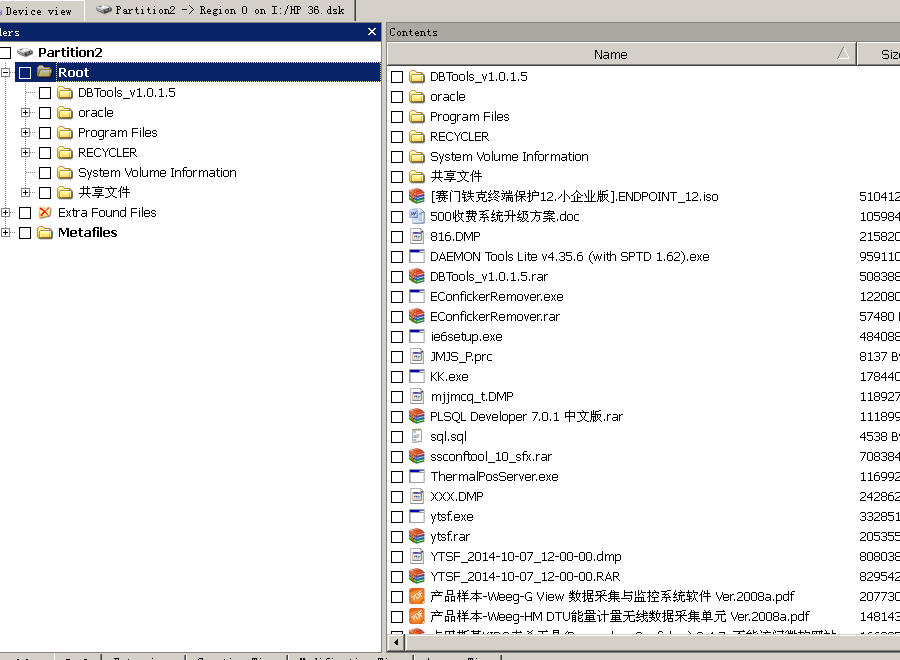900x660 pixels.
Task: Click the Weeg-HM DTU pdf file icon
Action: coord(417,616)
